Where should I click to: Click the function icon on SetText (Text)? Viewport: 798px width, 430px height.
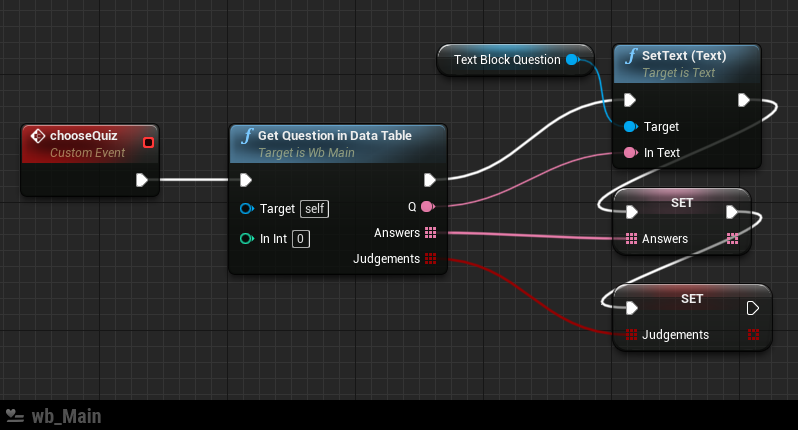pos(632,56)
